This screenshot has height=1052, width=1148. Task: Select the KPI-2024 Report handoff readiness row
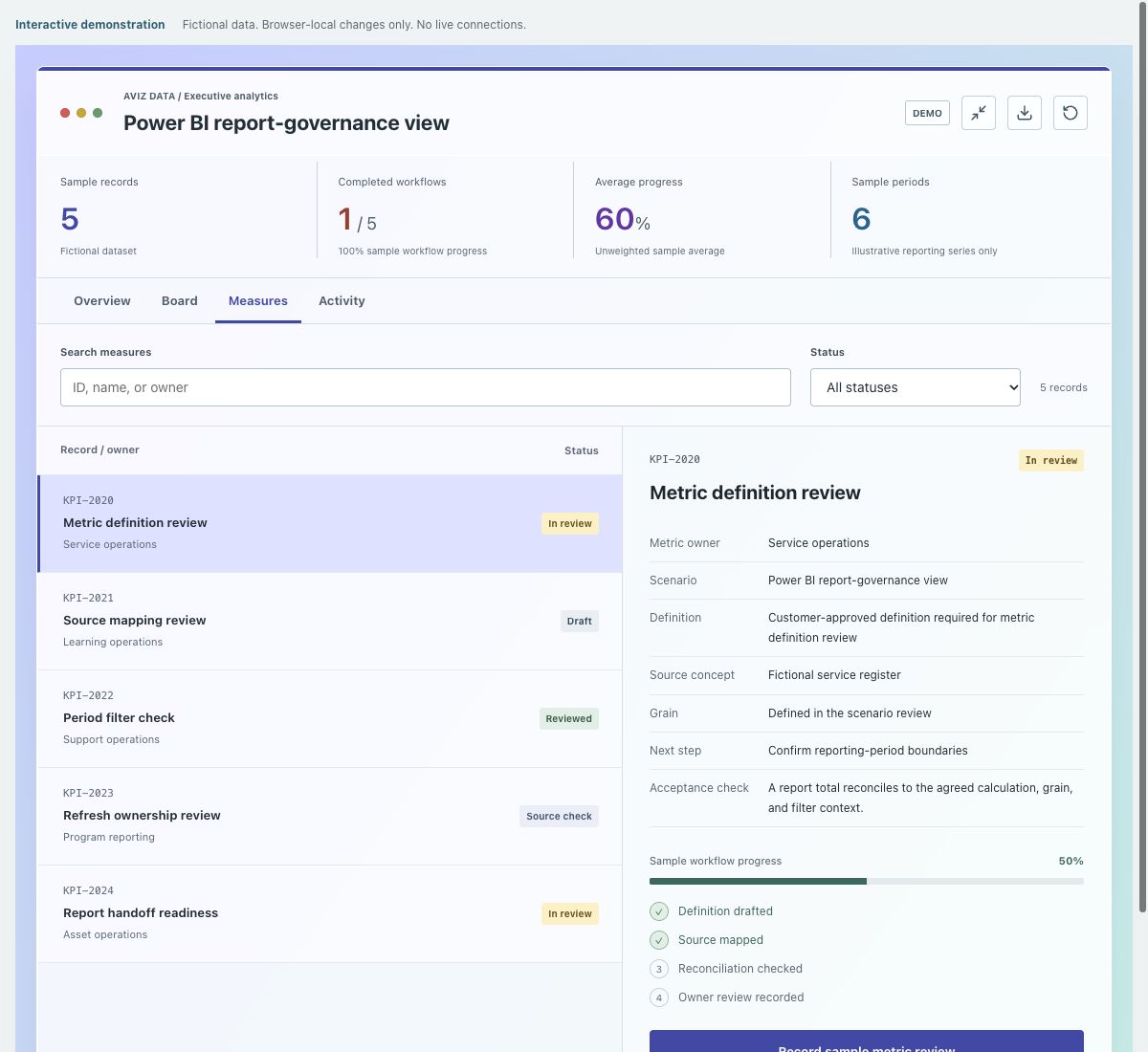tap(330, 914)
